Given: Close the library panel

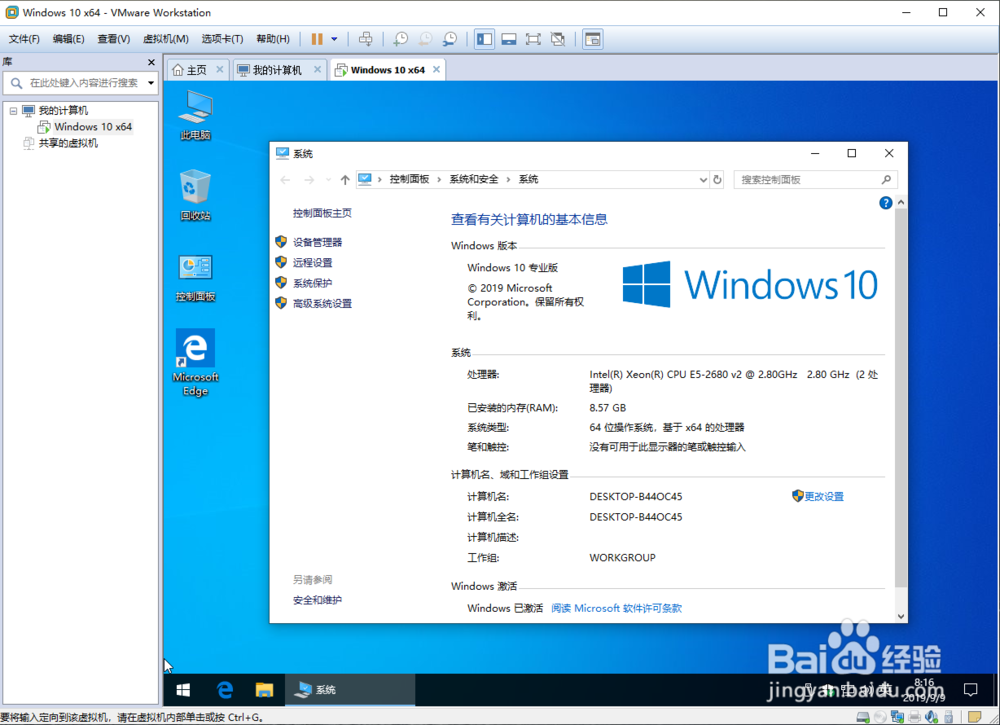Looking at the screenshot, I should (x=151, y=62).
